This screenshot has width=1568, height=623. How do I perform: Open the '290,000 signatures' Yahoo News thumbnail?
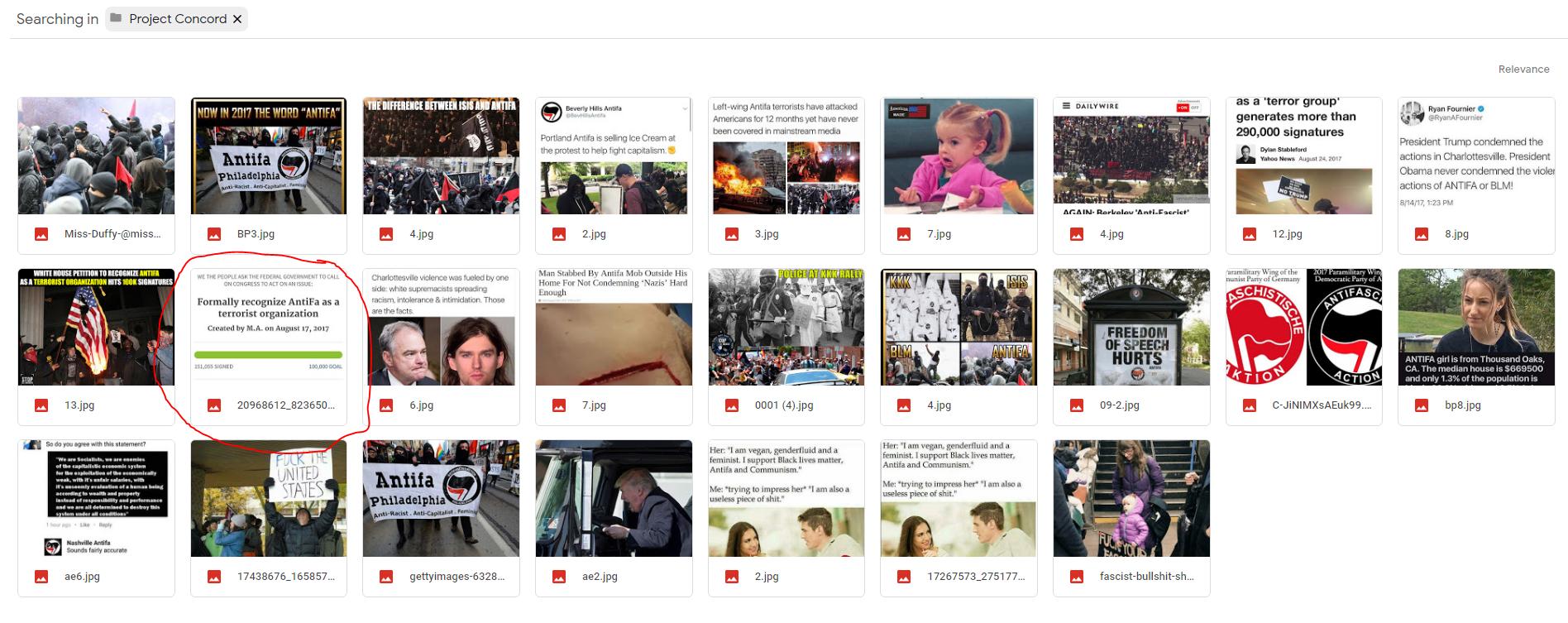point(1303,156)
